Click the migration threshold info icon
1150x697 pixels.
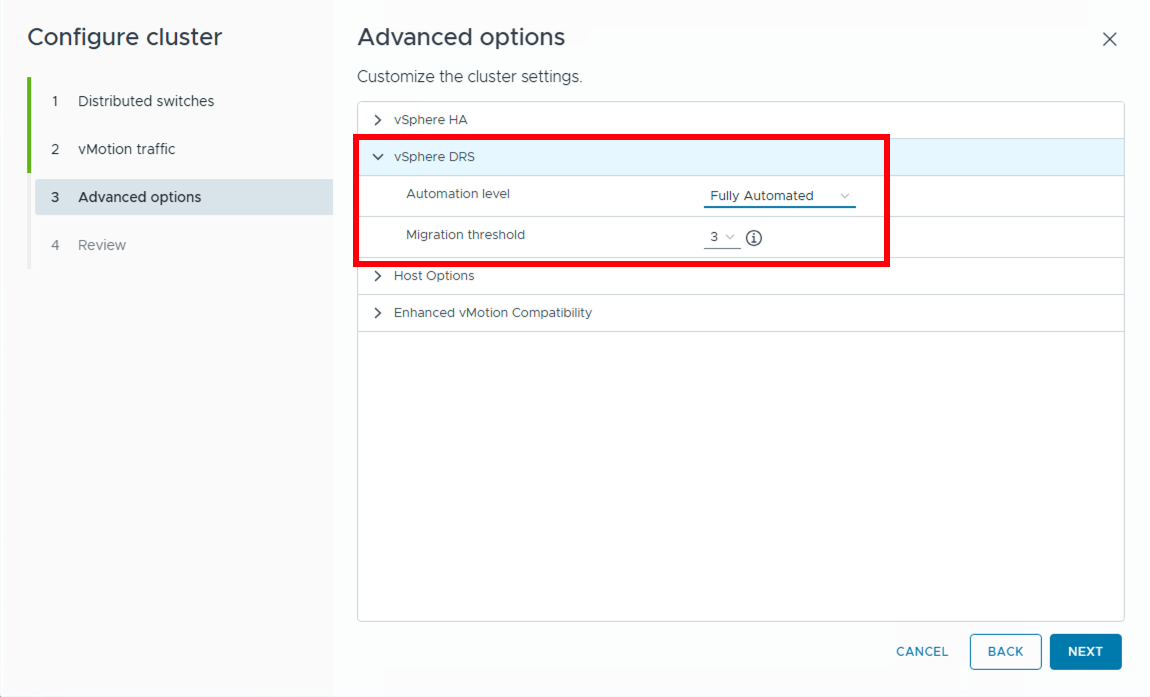click(754, 238)
